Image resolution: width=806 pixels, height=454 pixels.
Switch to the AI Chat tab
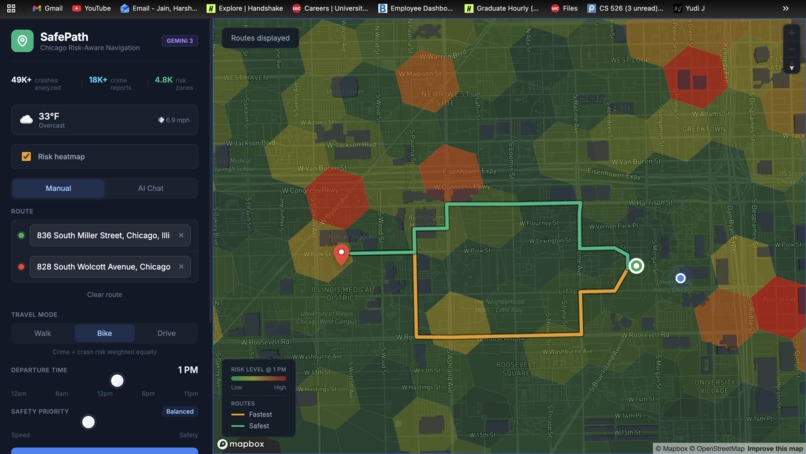point(151,188)
